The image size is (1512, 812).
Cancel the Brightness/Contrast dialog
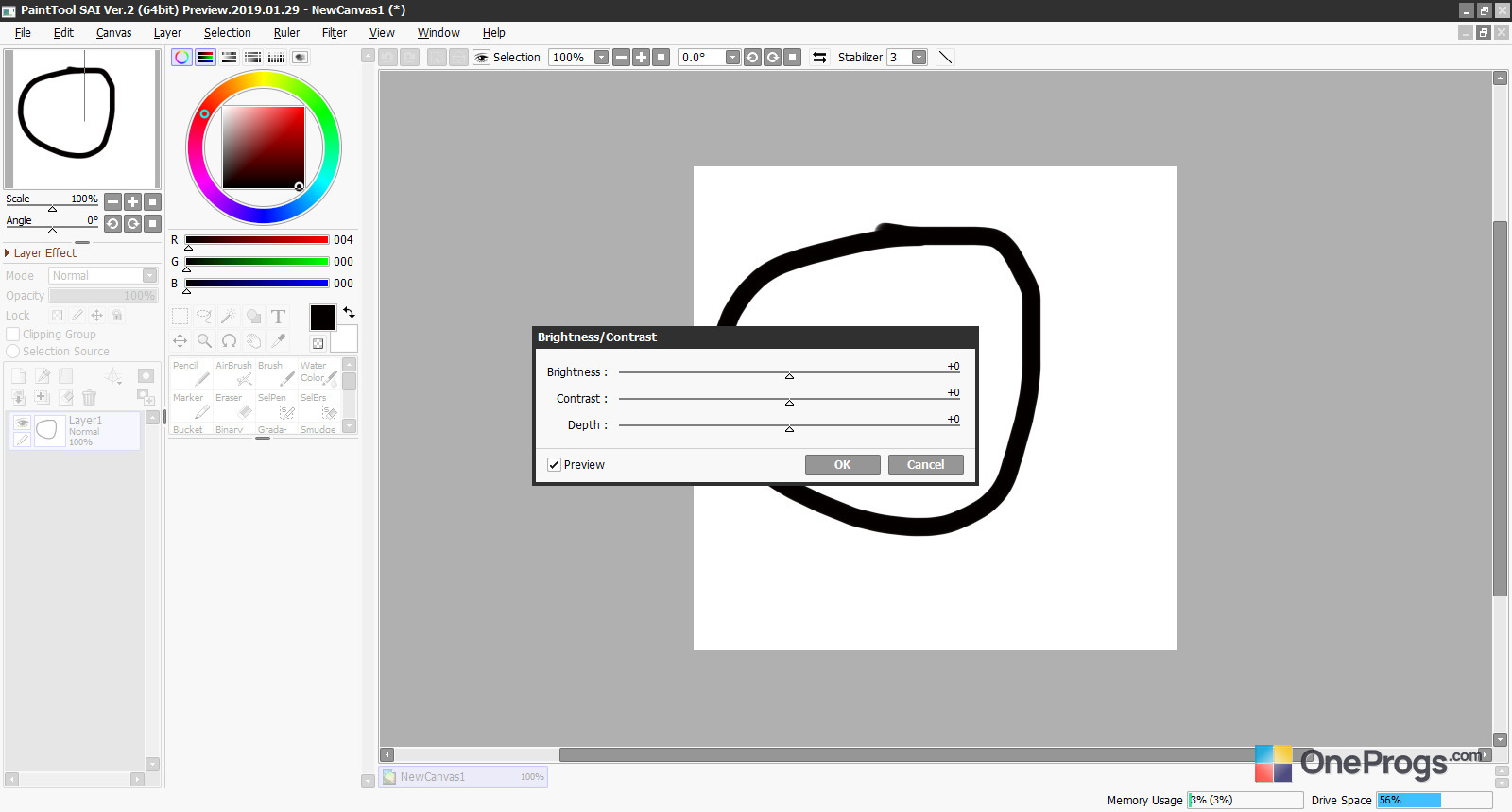(x=926, y=465)
